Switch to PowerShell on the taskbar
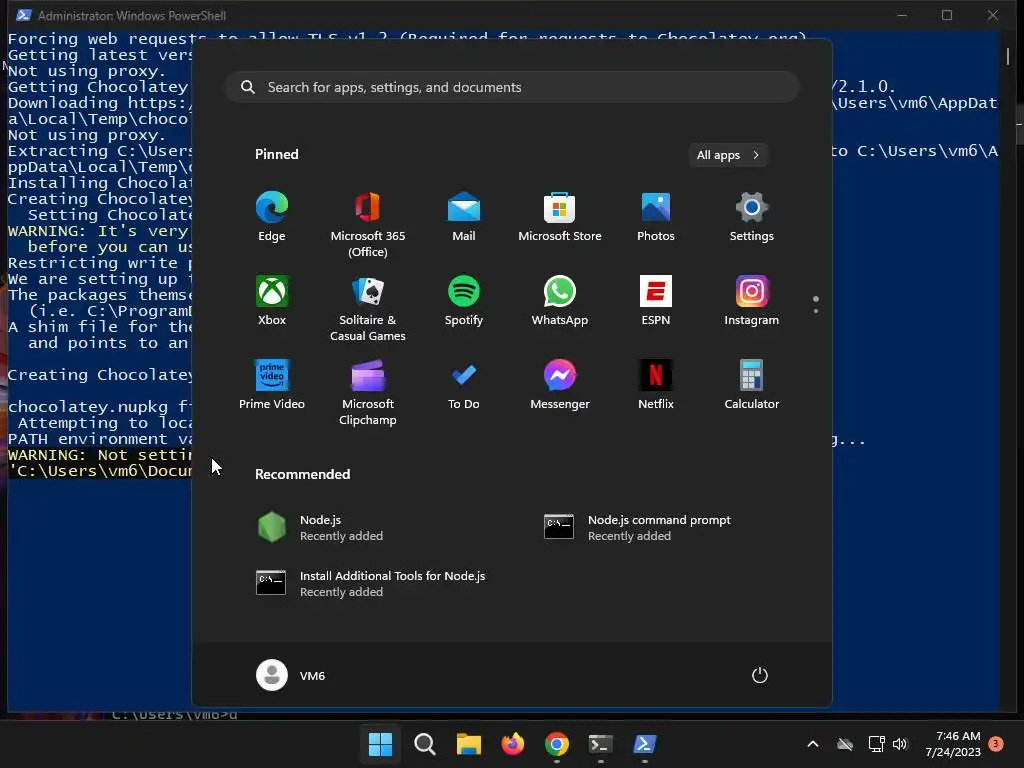 [x=645, y=744]
